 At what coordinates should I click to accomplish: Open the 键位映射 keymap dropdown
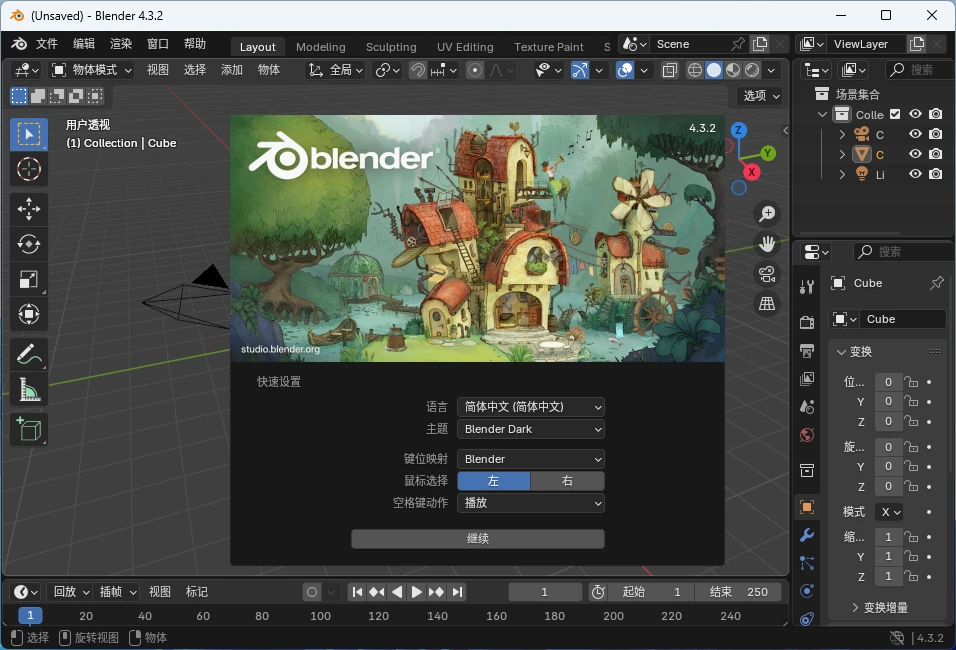click(x=531, y=459)
